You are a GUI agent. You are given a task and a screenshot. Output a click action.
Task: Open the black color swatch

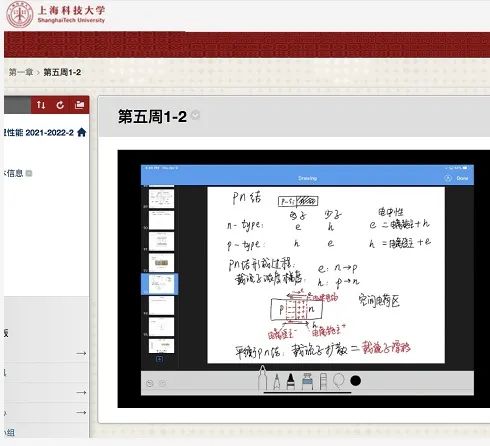tap(356, 381)
